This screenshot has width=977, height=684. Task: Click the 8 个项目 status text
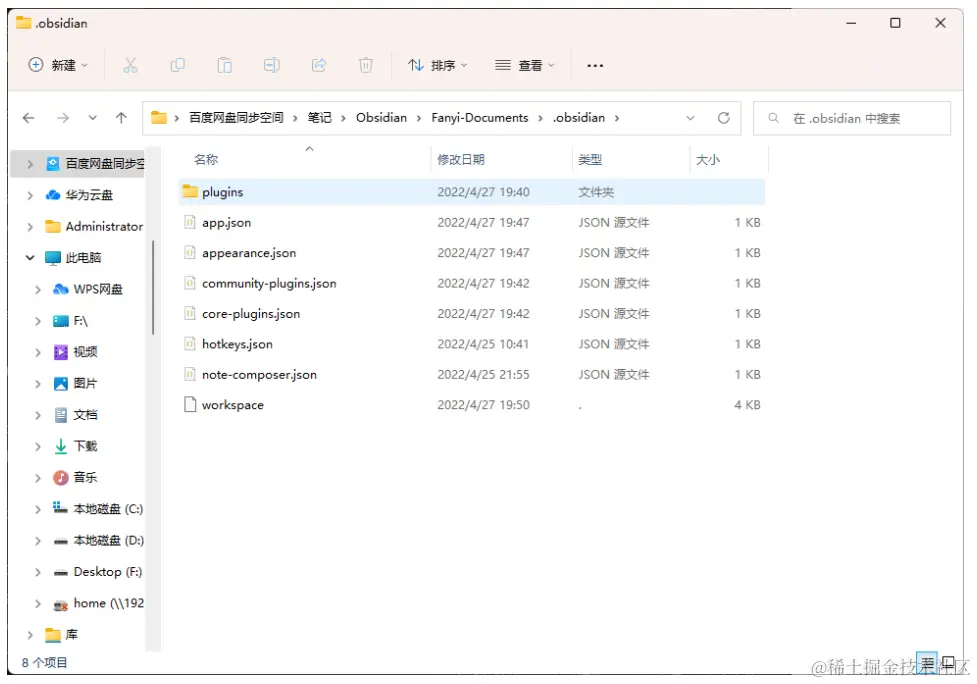[45, 663]
